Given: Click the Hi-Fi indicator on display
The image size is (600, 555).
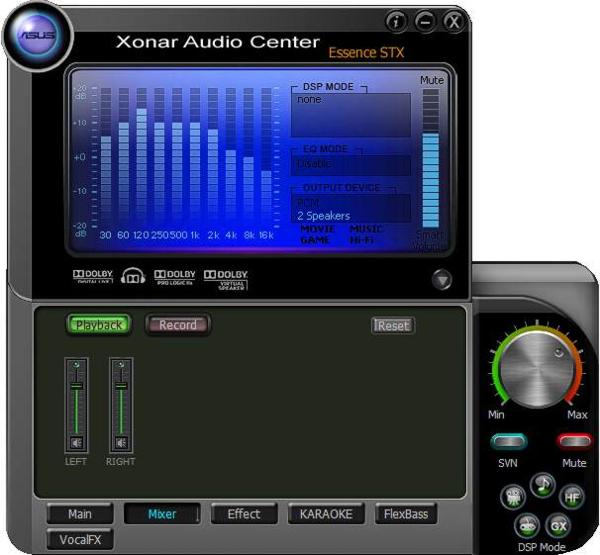Looking at the screenshot, I should pos(362,240).
